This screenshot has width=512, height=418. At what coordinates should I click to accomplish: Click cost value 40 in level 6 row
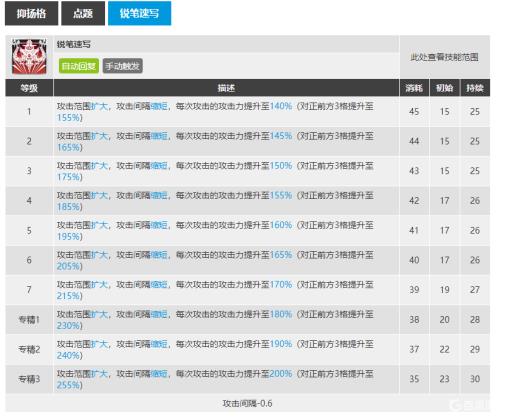point(414,260)
